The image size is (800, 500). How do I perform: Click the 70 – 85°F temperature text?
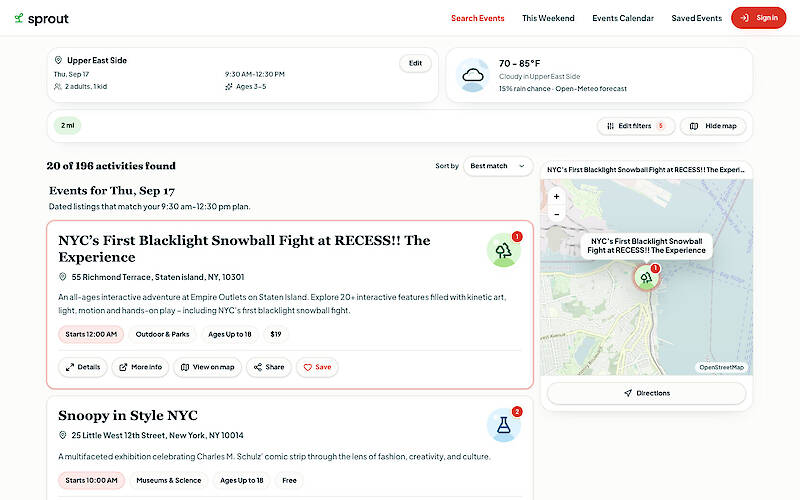point(519,63)
